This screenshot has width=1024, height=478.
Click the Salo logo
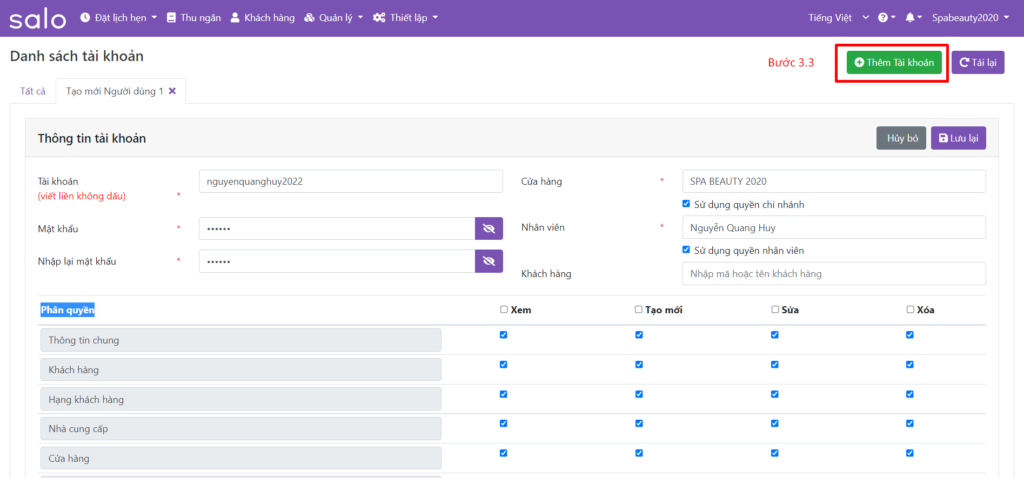(x=38, y=18)
